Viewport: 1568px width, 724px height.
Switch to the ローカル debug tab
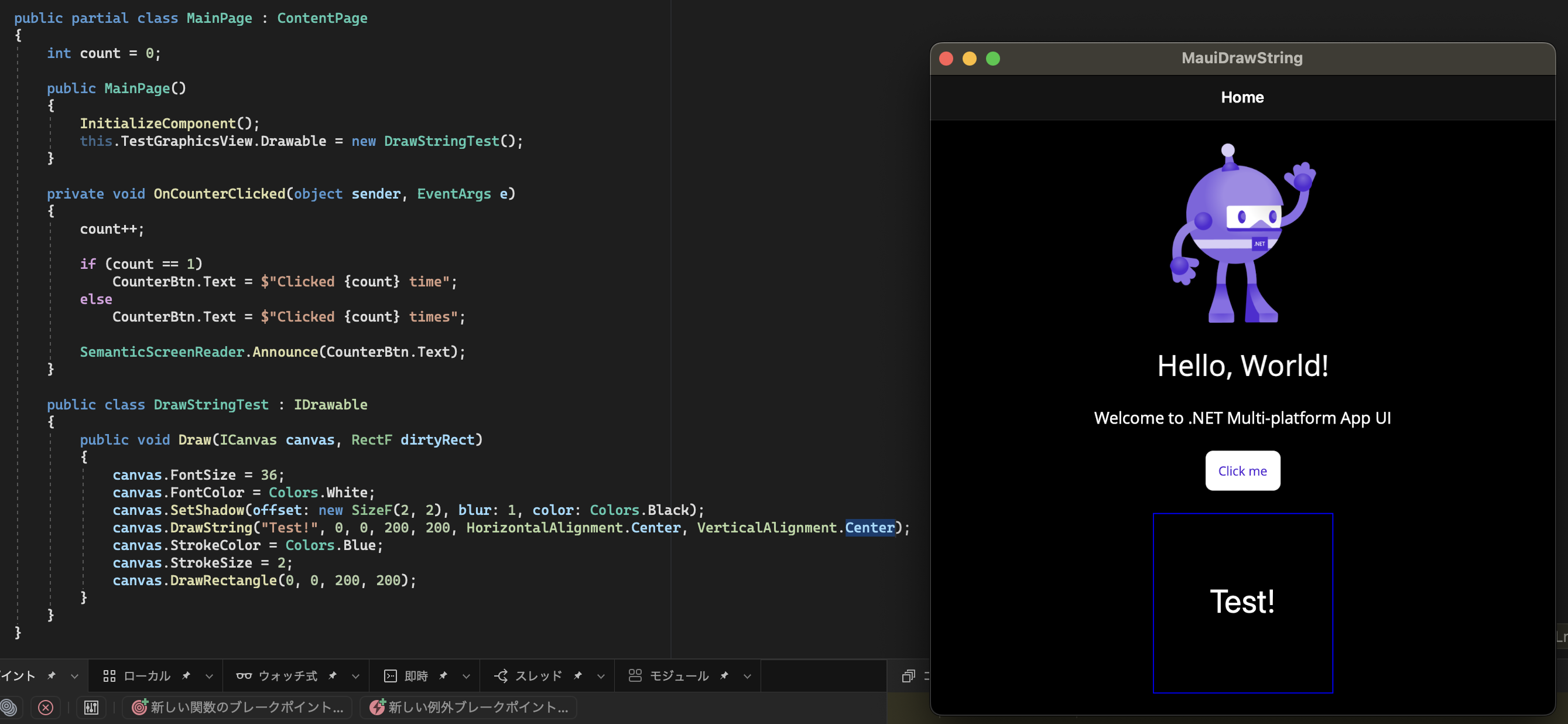[147, 675]
